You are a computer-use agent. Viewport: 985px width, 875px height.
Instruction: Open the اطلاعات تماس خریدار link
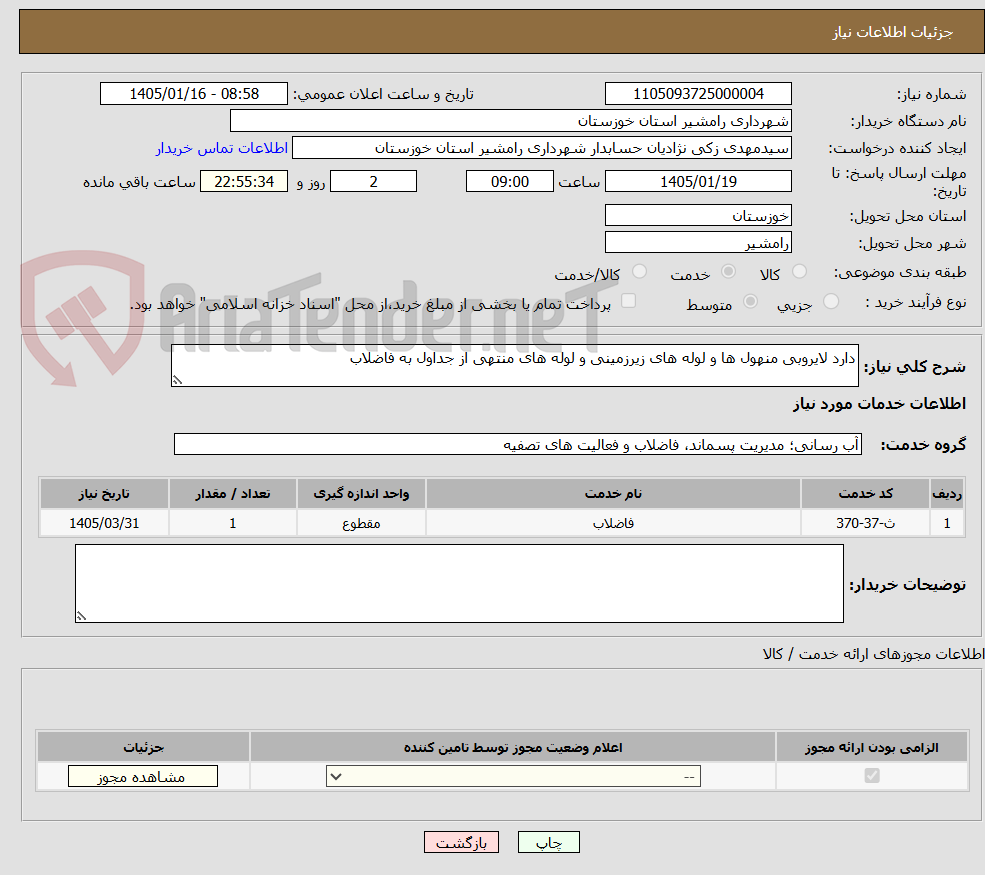tap(222, 148)
